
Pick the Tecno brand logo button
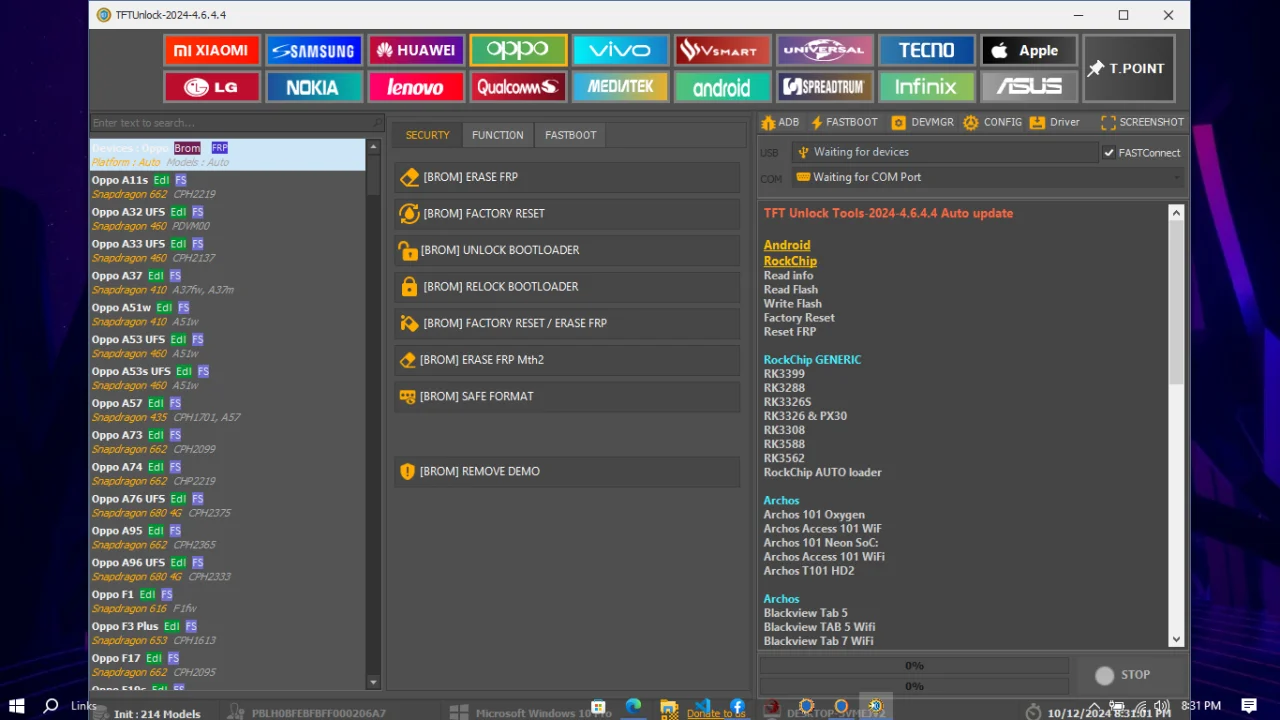pyautogui.click(x=926, y=50)
